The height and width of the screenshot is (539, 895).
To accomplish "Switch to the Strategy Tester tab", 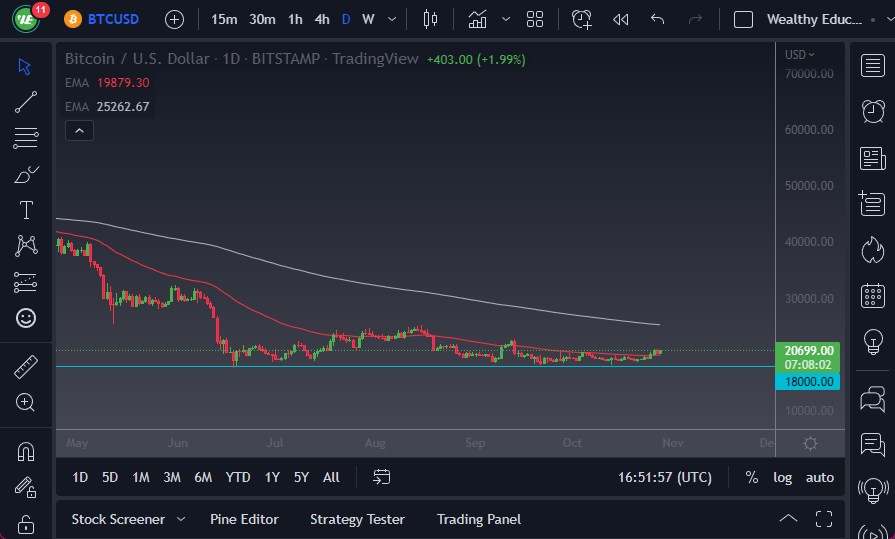I will coord(357,519).
